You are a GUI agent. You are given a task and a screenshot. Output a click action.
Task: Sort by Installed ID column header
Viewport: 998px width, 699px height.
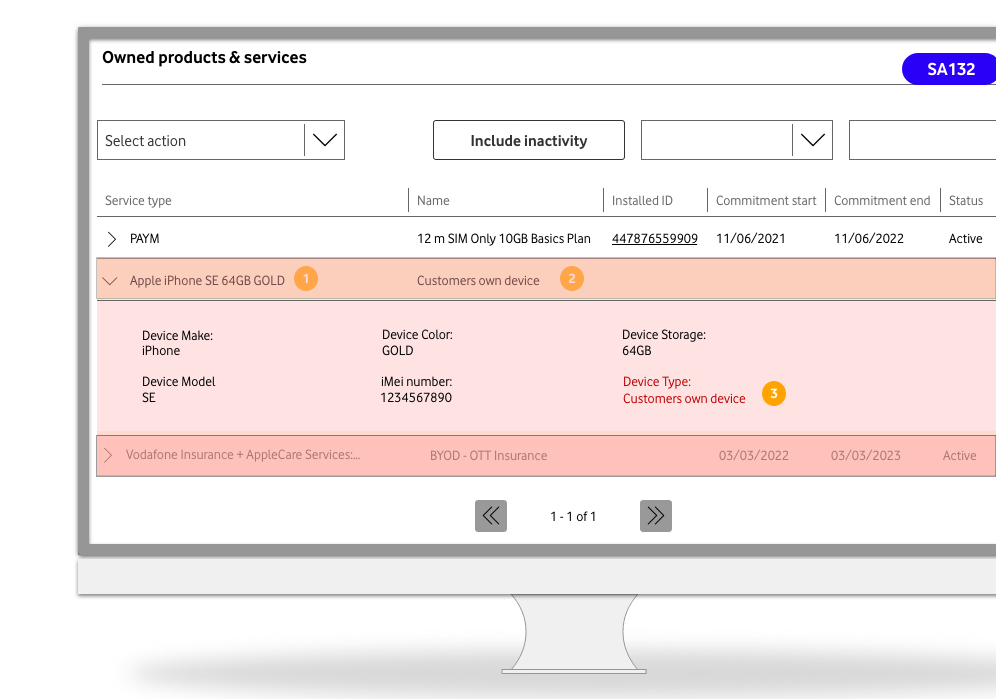[642, 201]
